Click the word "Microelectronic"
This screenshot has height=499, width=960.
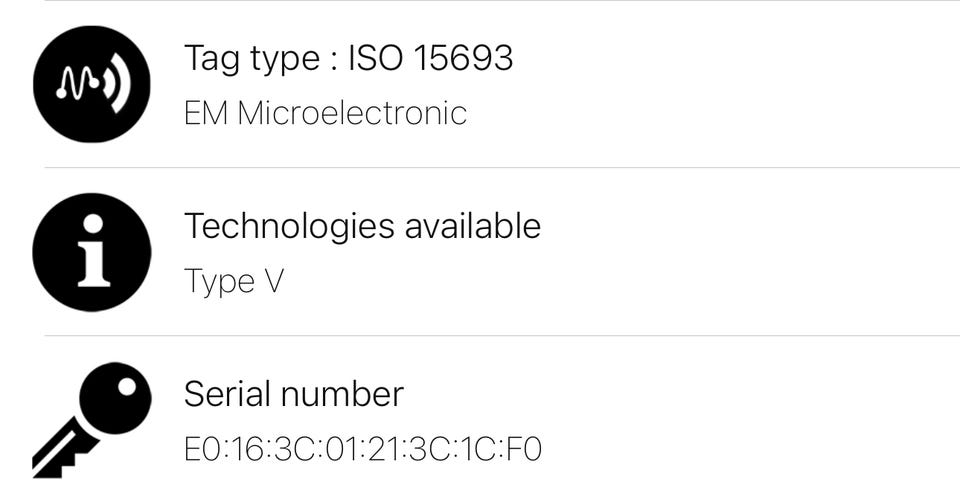pyautogui.click(x=352, y=113)
